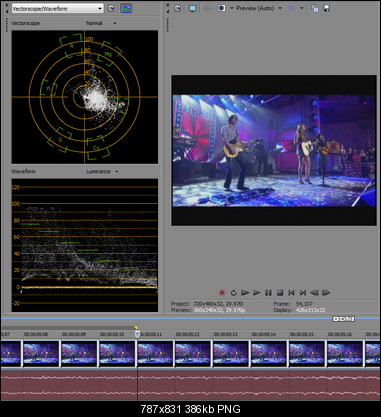The height and width of the screenshot is (417, 381).
Task: Copy preview snapshot to clipboard
Action: [314, 8]
